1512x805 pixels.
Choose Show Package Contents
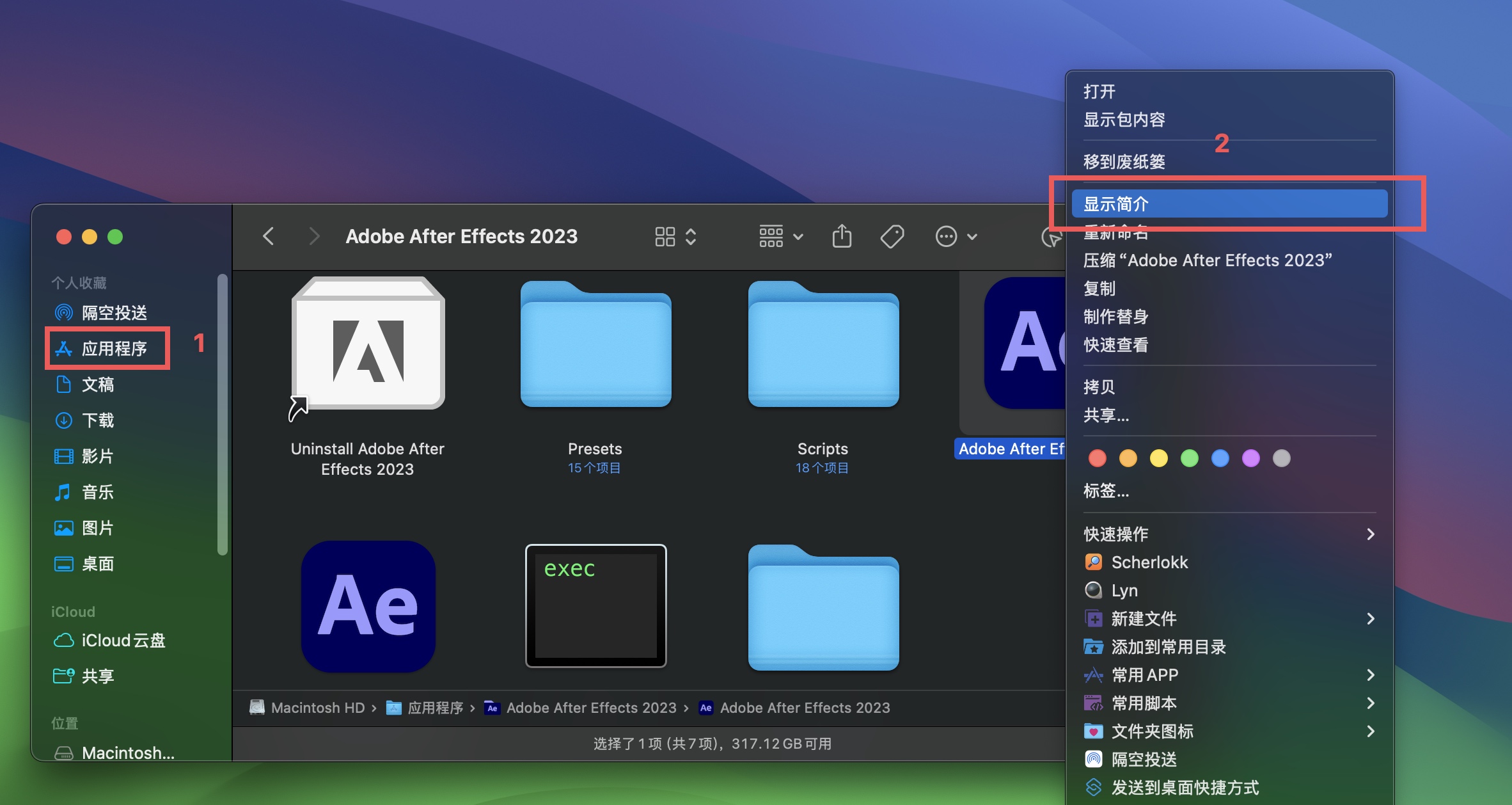click(x=1229, y=120)
